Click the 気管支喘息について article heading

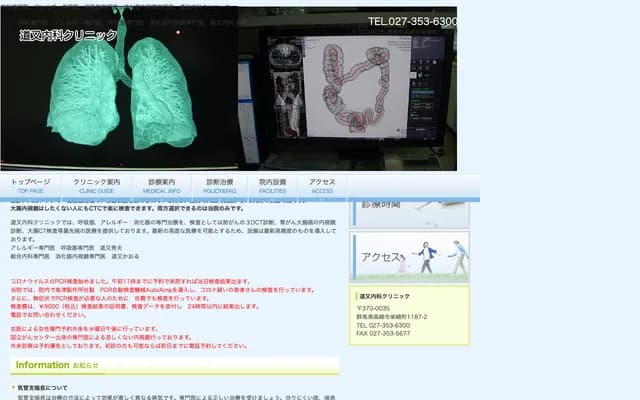click(x=43, y=386)
